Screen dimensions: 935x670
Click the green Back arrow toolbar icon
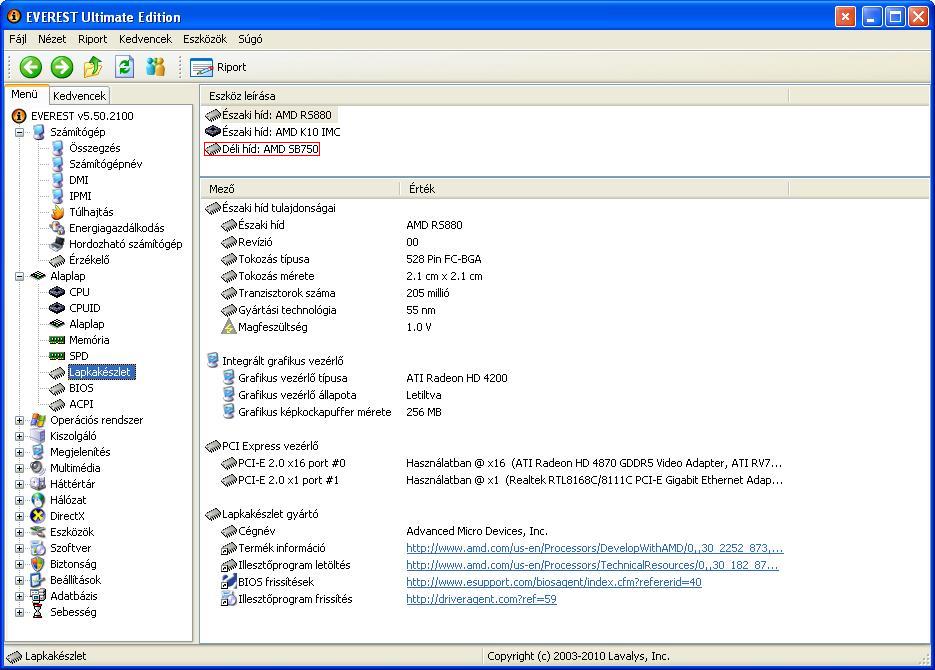pyautogui.click(x=30, y=67)
